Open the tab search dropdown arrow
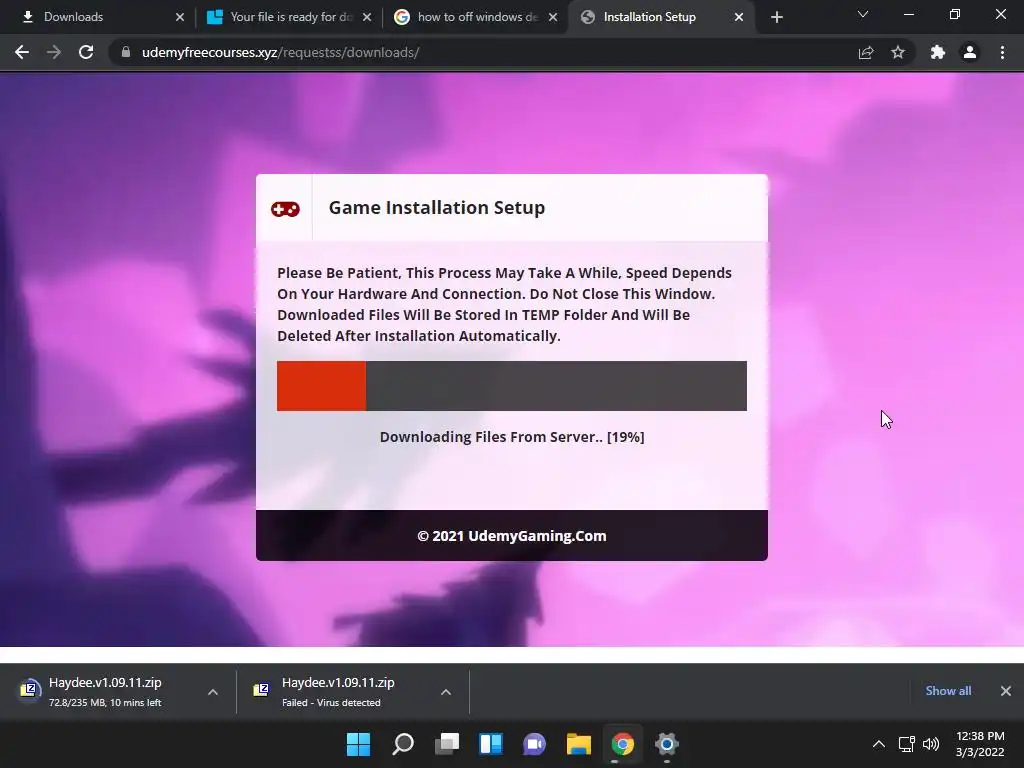 tap(863, 14)
